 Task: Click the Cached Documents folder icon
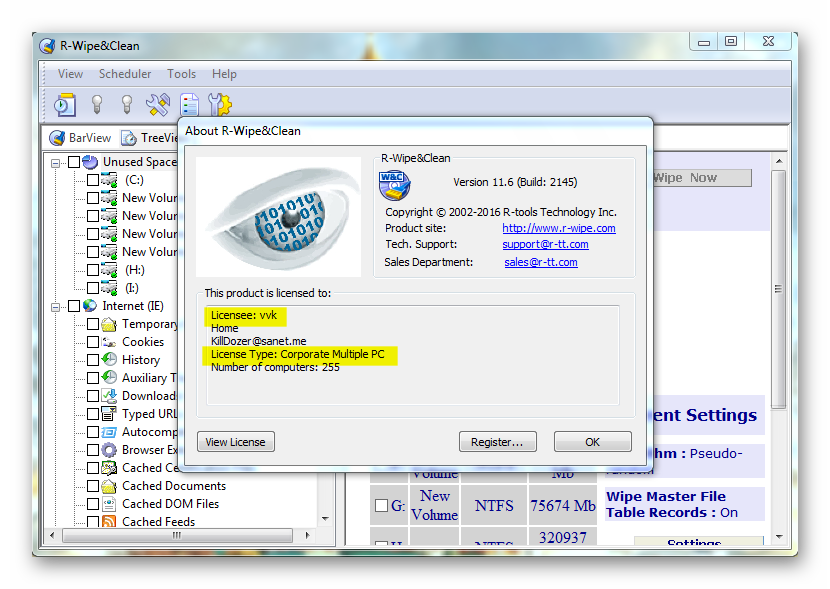click(x=109, y=486)
